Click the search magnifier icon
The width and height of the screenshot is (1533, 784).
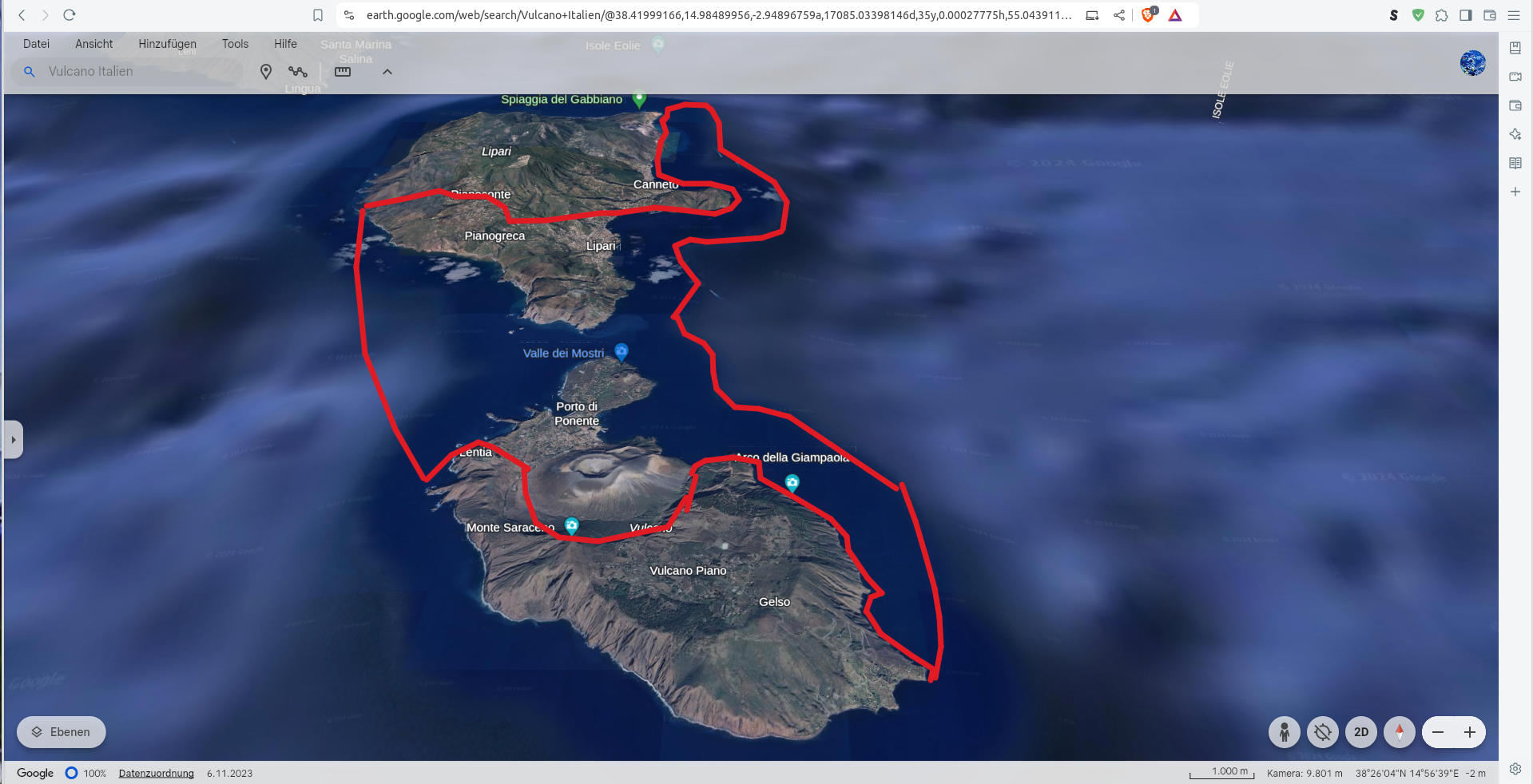pyautogui.click(x=30, y=72)
